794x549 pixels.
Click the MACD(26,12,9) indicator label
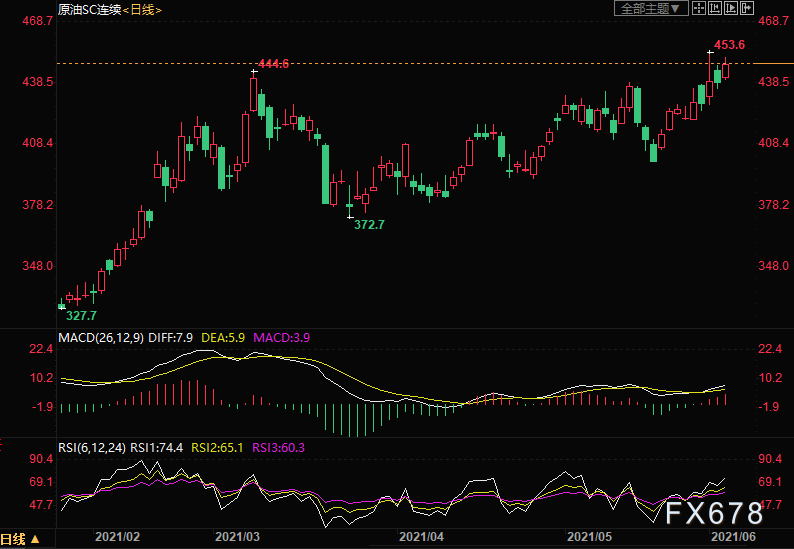pyautogui.click(x=100, y=338)
